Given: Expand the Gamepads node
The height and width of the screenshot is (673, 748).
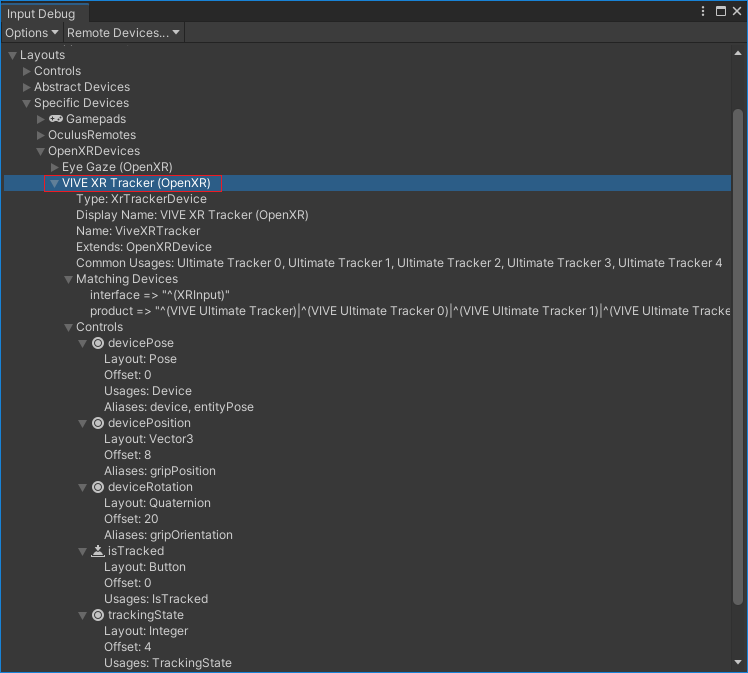Looking at the screenshot, I should tap(41, 119).
